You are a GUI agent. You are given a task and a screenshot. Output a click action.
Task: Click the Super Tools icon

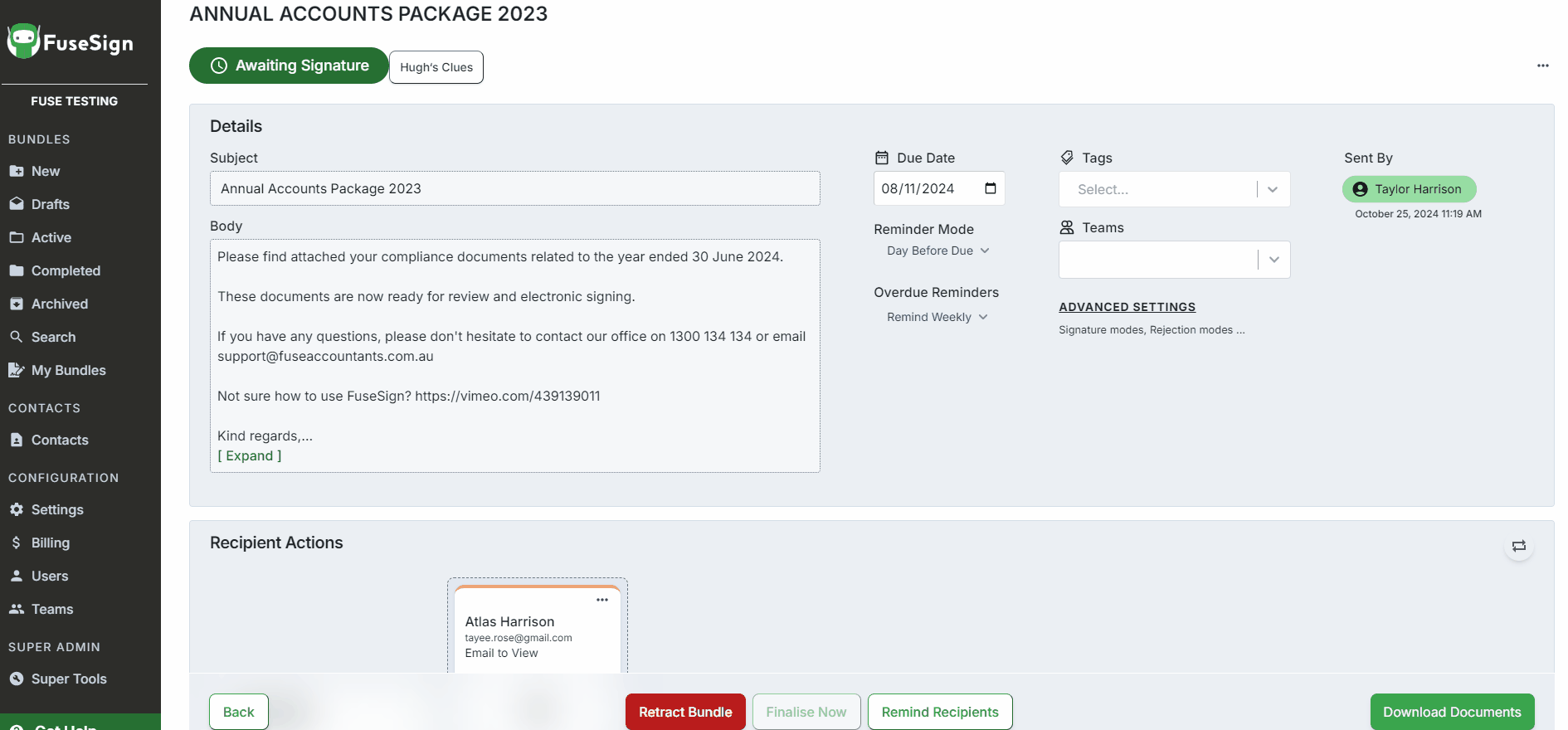point(17,679)
